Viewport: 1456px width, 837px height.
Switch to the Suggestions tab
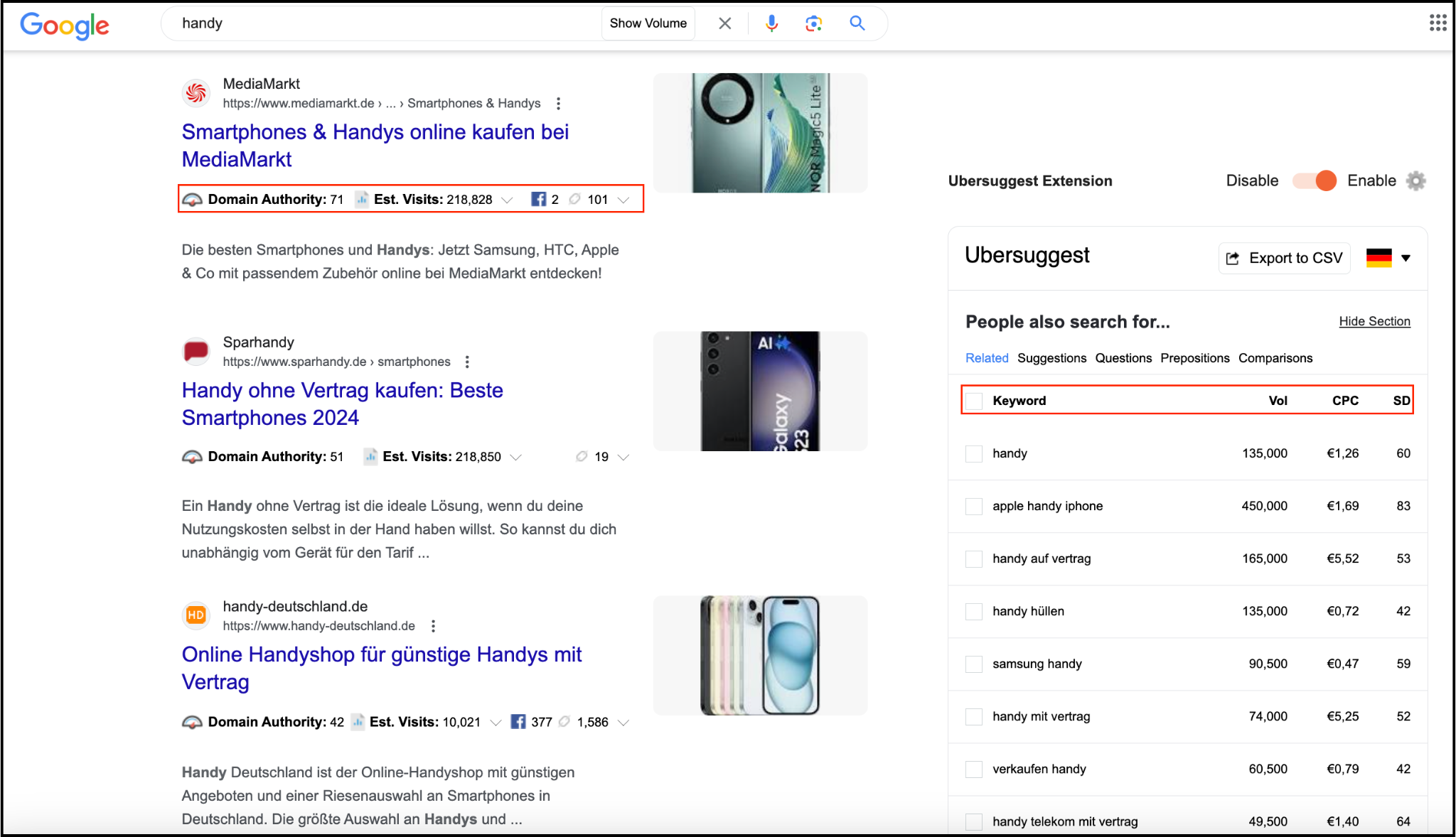(x=1051, y=358)
